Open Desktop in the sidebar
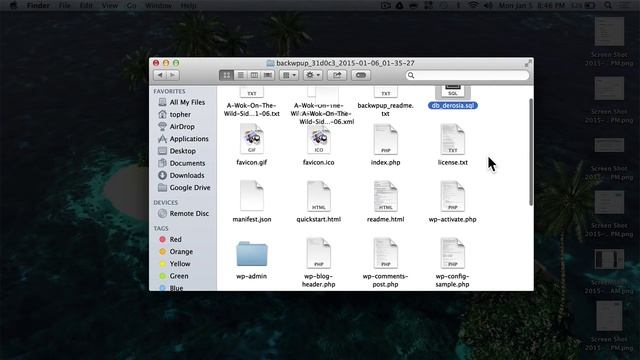Viewport: 640px width, 360px height. tap(183, 151)
